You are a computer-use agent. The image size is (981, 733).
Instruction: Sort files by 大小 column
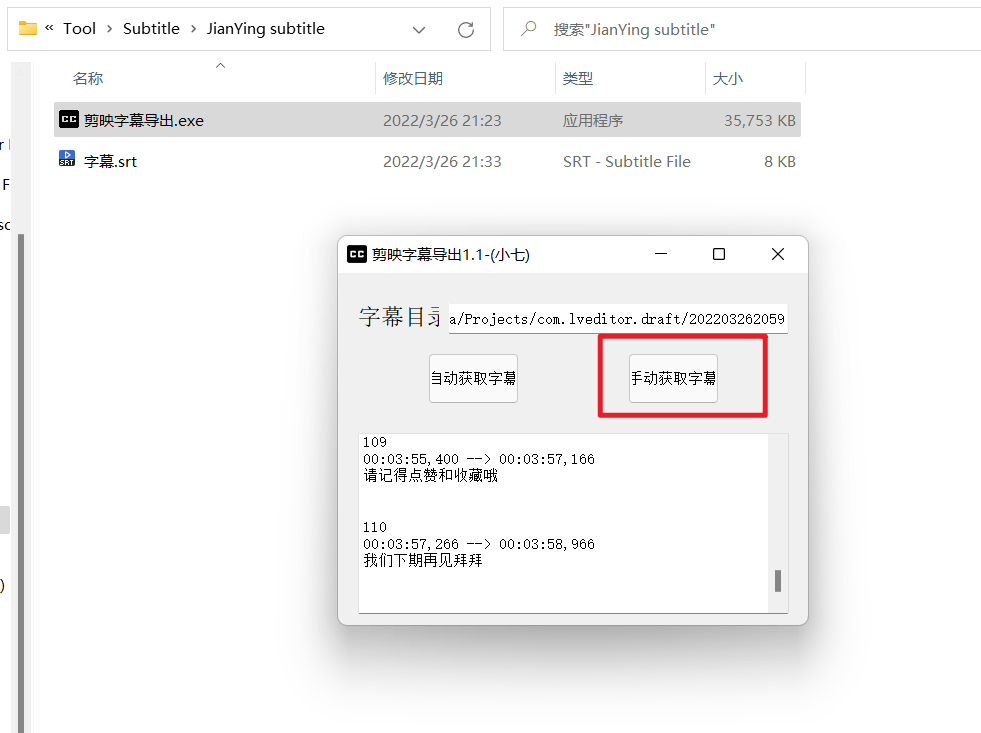pyautogui.click(x=728, y=79)
